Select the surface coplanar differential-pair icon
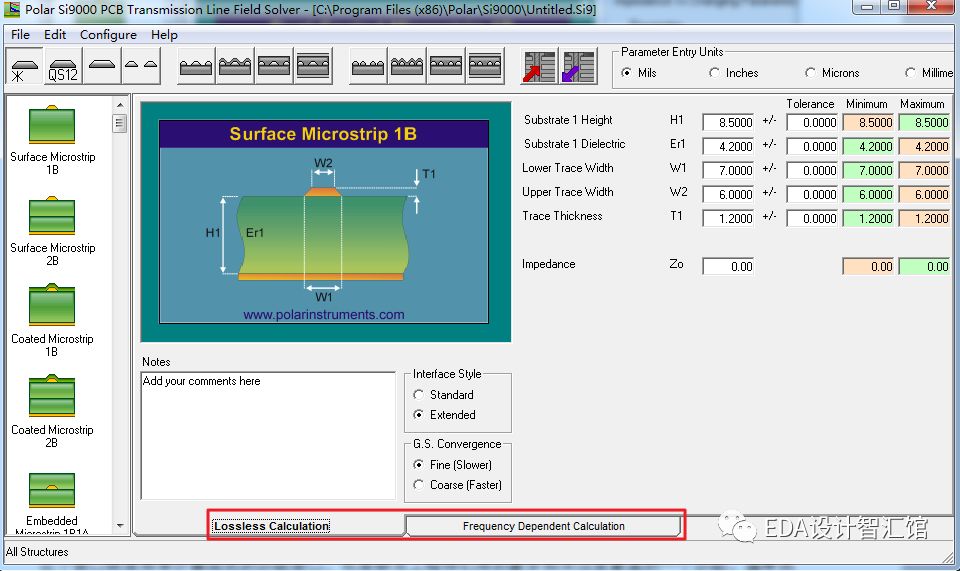This screenshot has height=571, width=960. [x=368, y=65]
